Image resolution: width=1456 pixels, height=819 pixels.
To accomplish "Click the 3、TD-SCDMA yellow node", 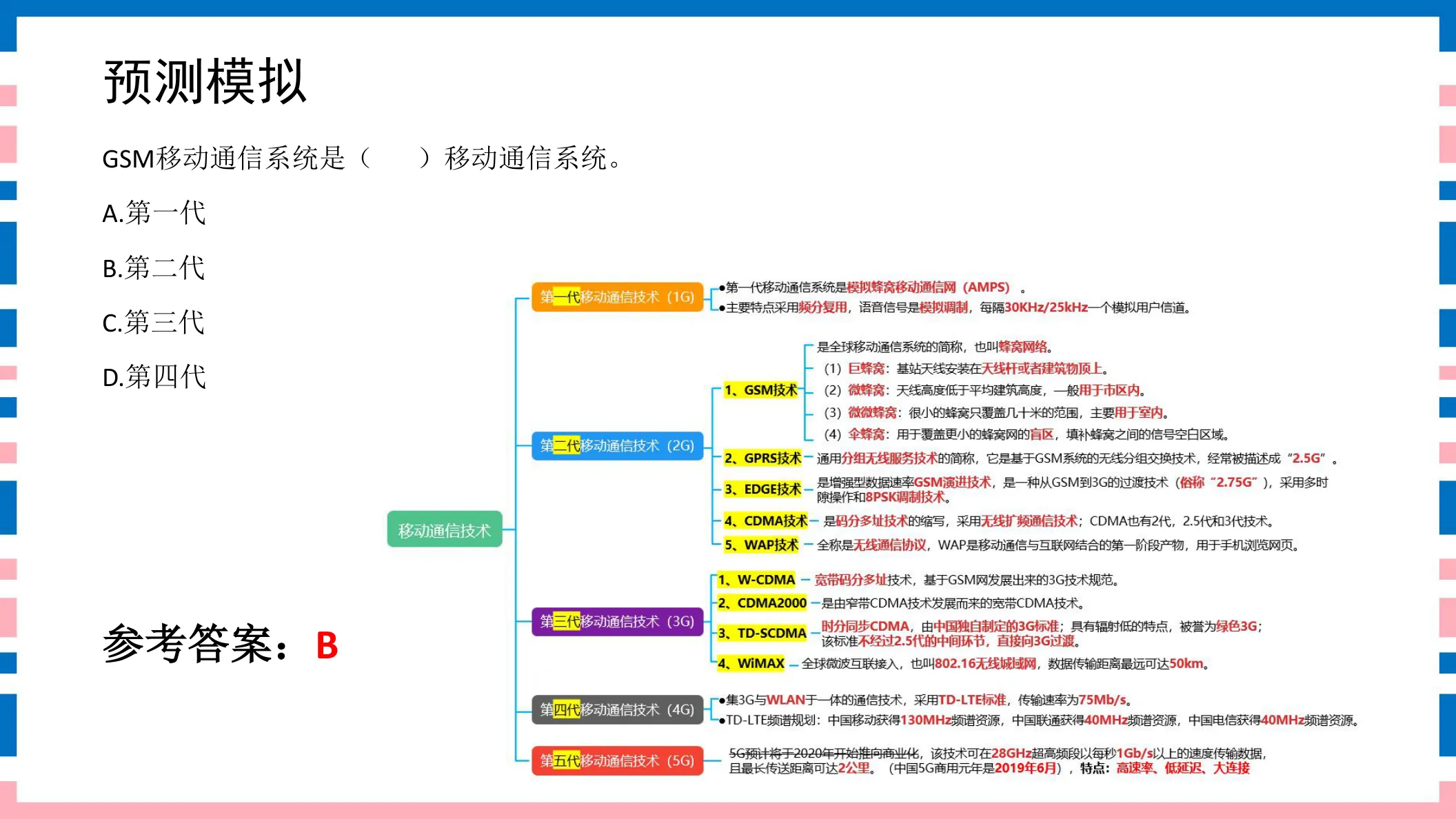I will pos(762,634).
